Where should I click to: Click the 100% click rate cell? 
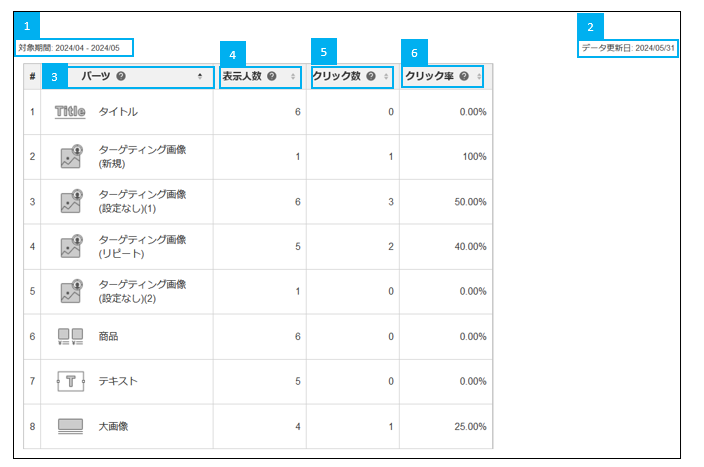(475, 157)
